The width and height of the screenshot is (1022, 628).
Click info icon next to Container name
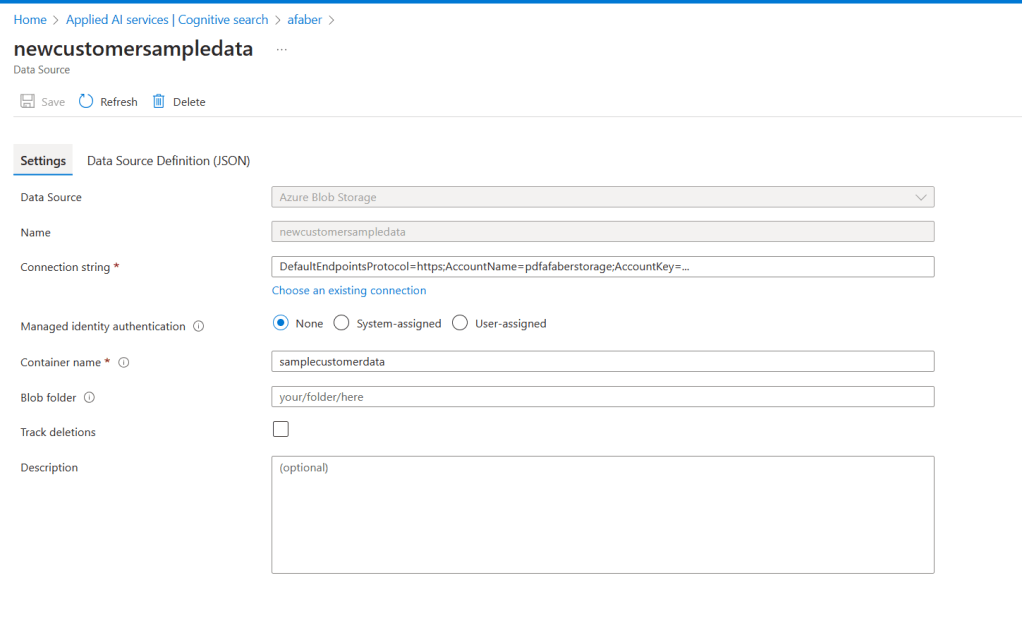(124, 362)
